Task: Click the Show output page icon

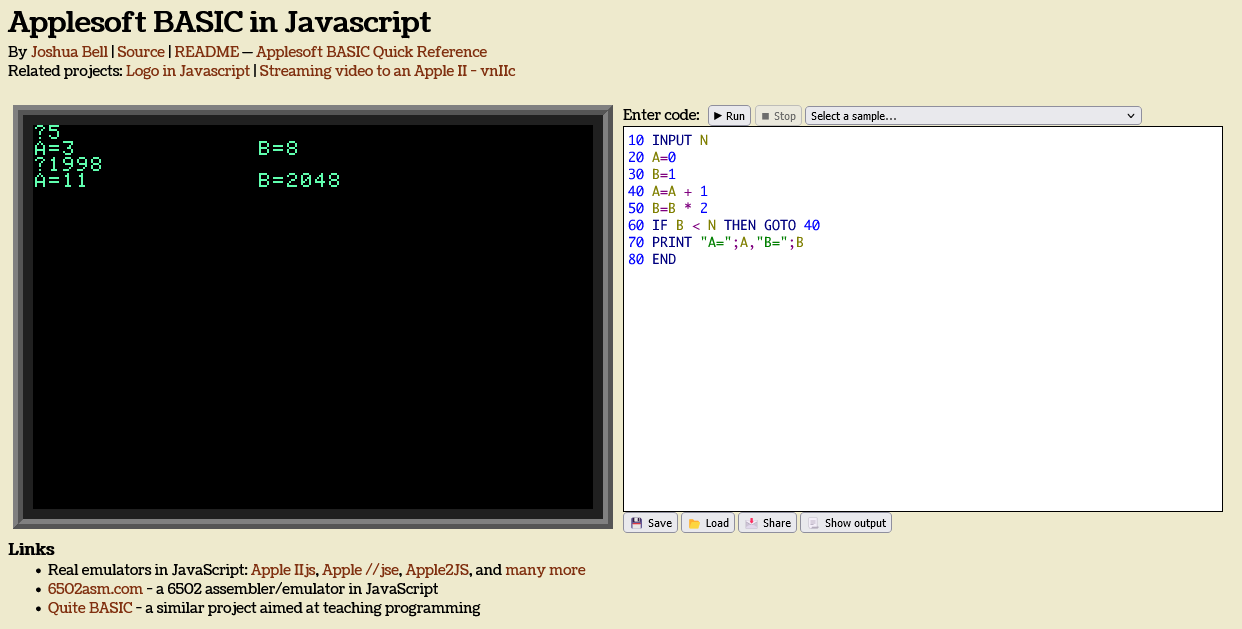Action: (816, 522)
